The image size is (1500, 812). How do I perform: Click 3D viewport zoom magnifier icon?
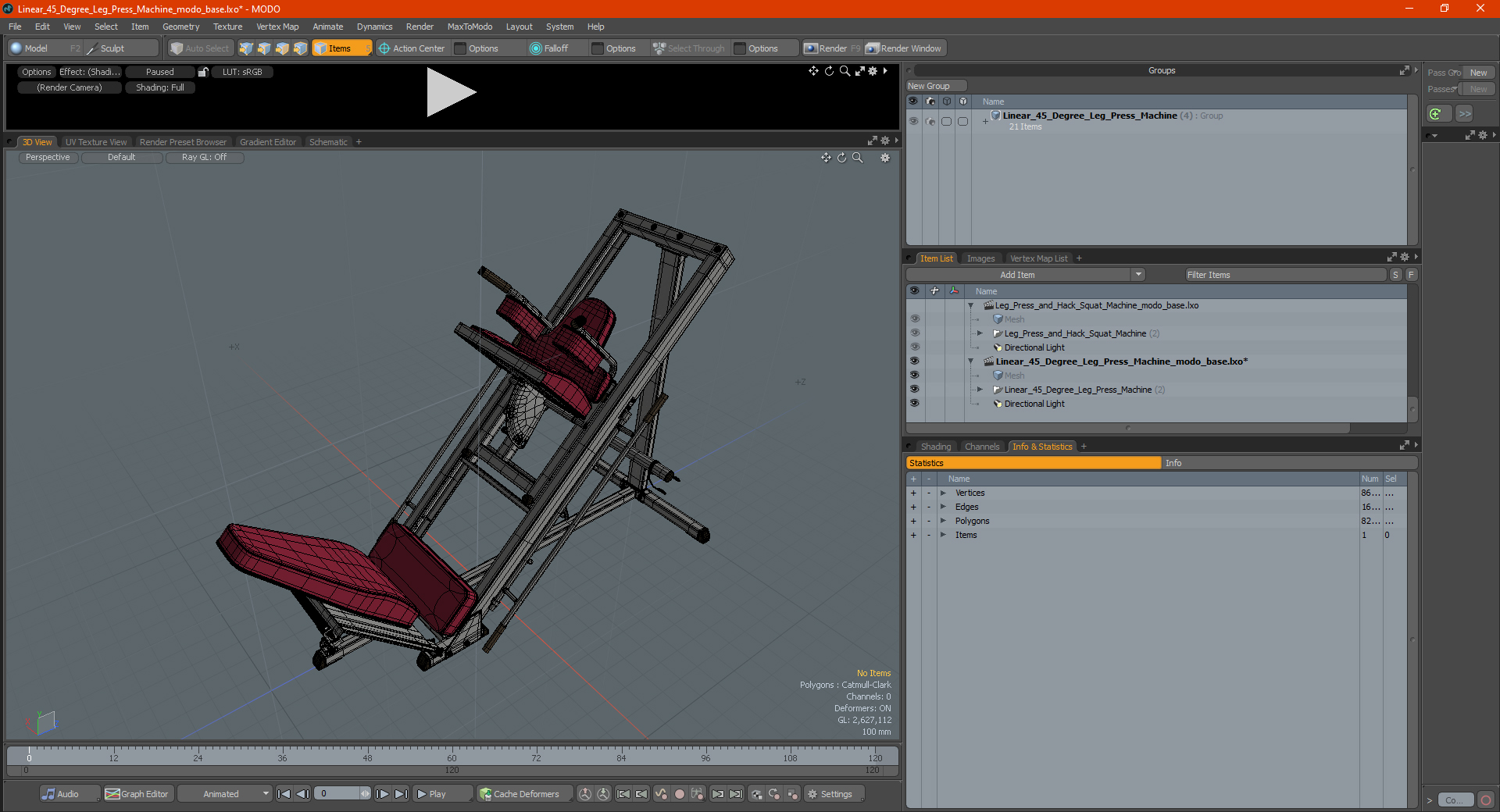pos(858,158)
